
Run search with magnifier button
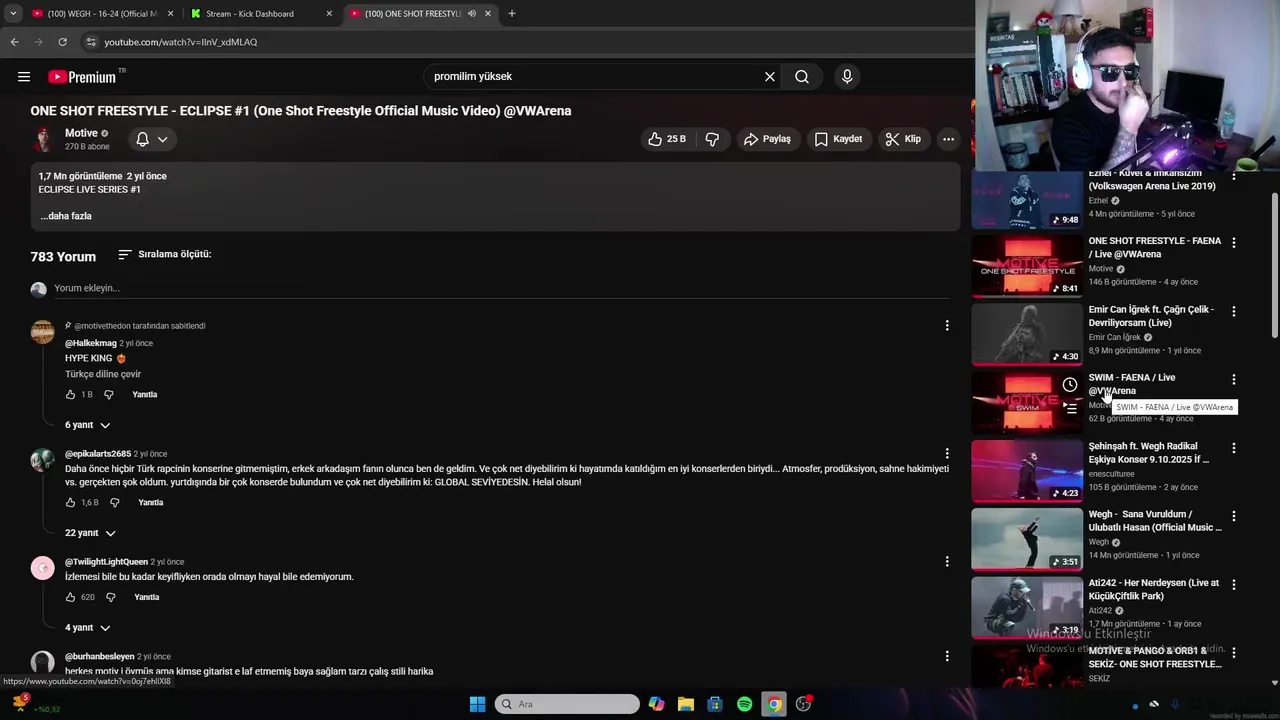coord(802,76)
